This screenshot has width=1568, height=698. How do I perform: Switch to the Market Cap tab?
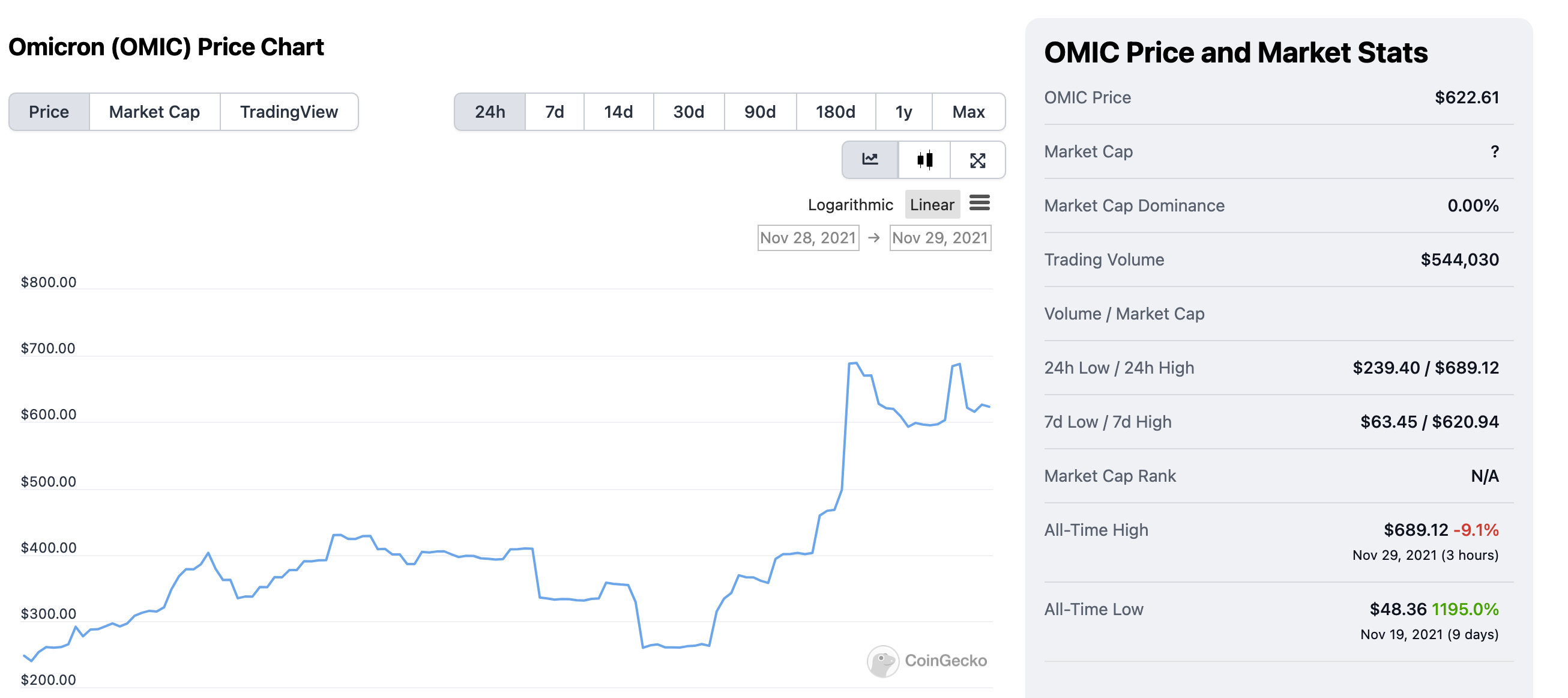click(x=154, y=112)
